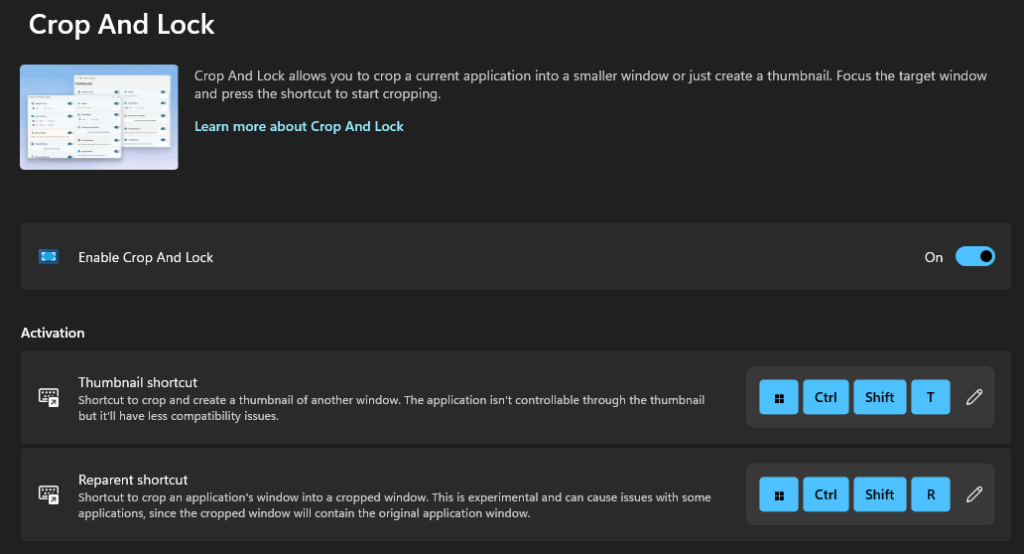This screenshot has width=1024, height=554.
Task: Click the Thumbnail shortcut keyboard icon
Action: pos(48,397)
